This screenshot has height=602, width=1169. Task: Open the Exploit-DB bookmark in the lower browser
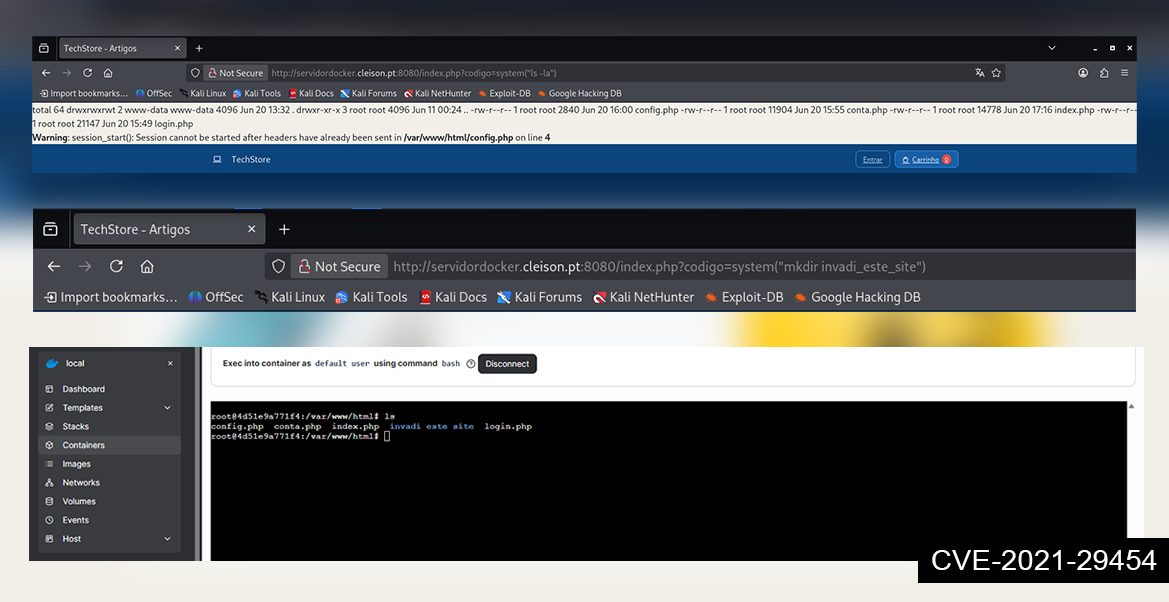[x=744, y=297]
